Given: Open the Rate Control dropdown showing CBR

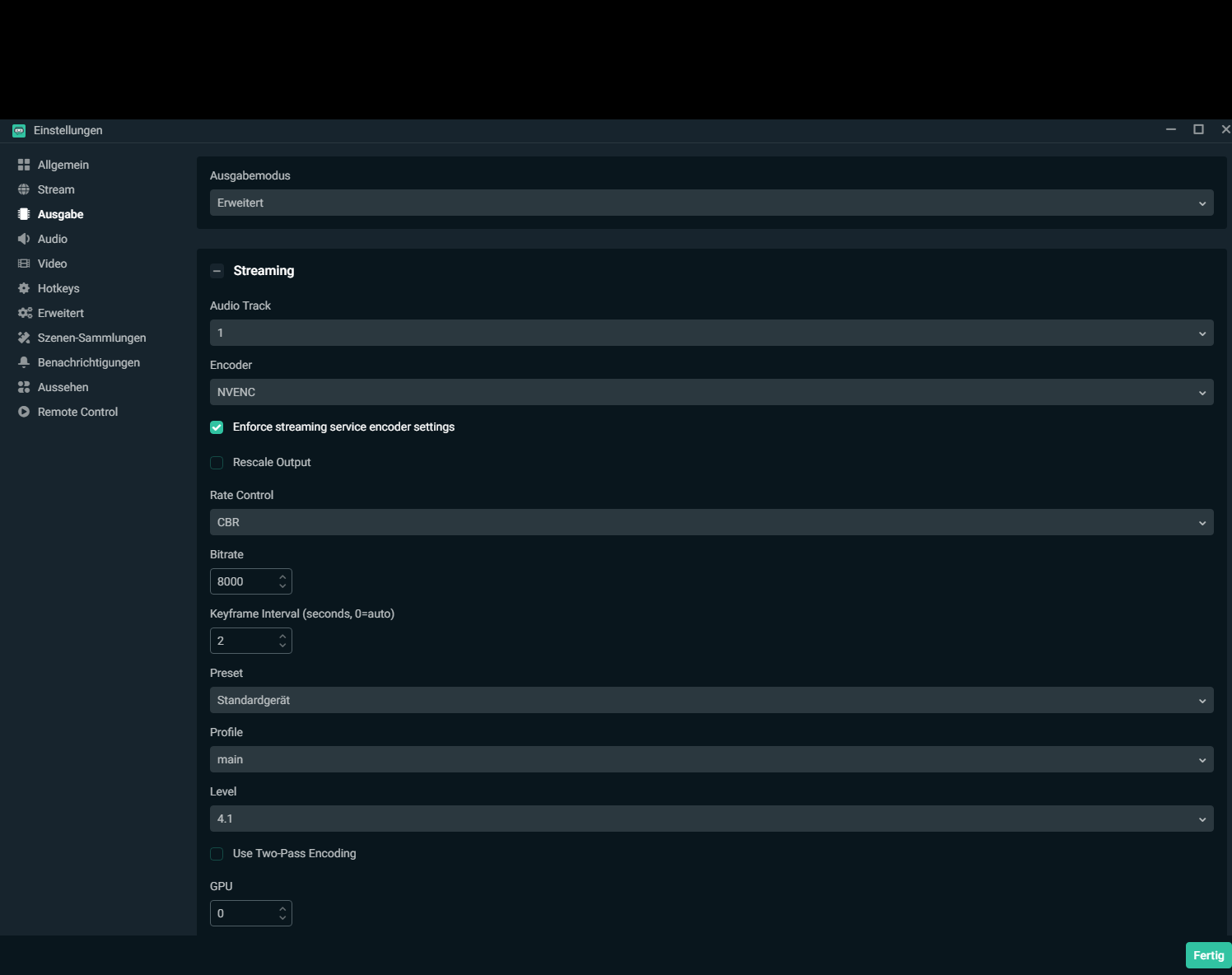Looking at the screenshot, I should 711,522.
